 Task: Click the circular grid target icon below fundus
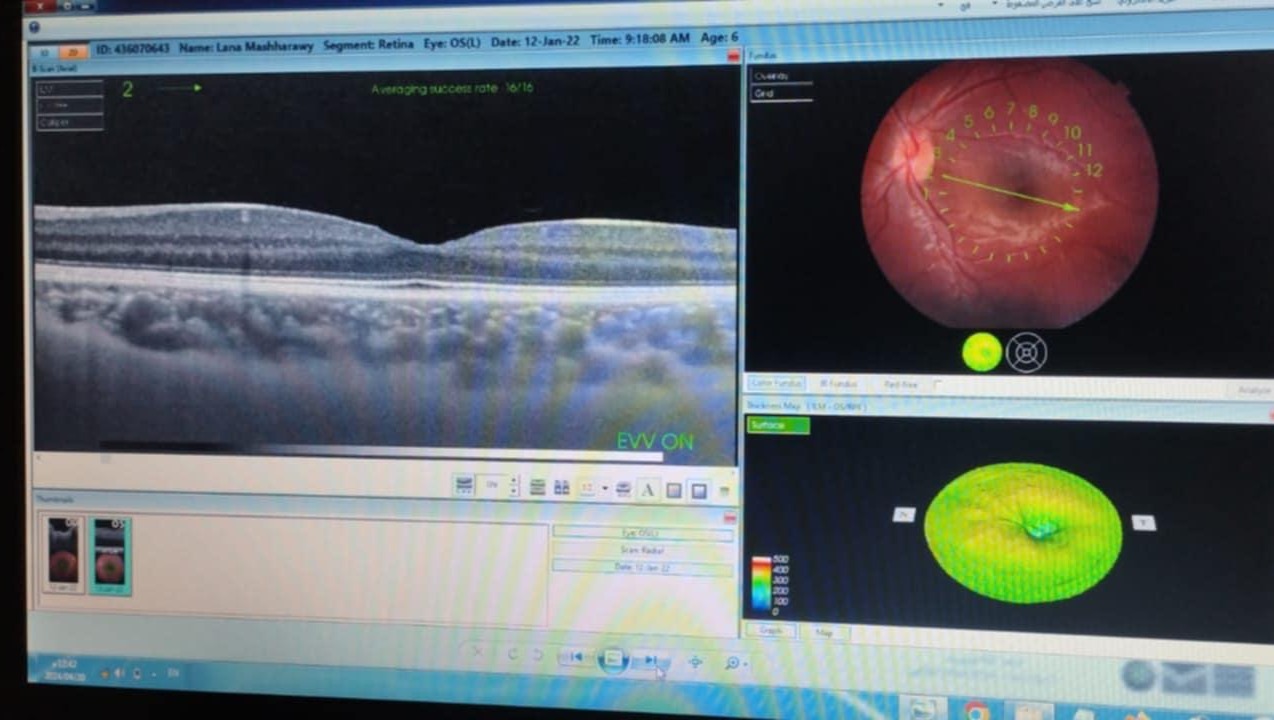click(1026, 352)
